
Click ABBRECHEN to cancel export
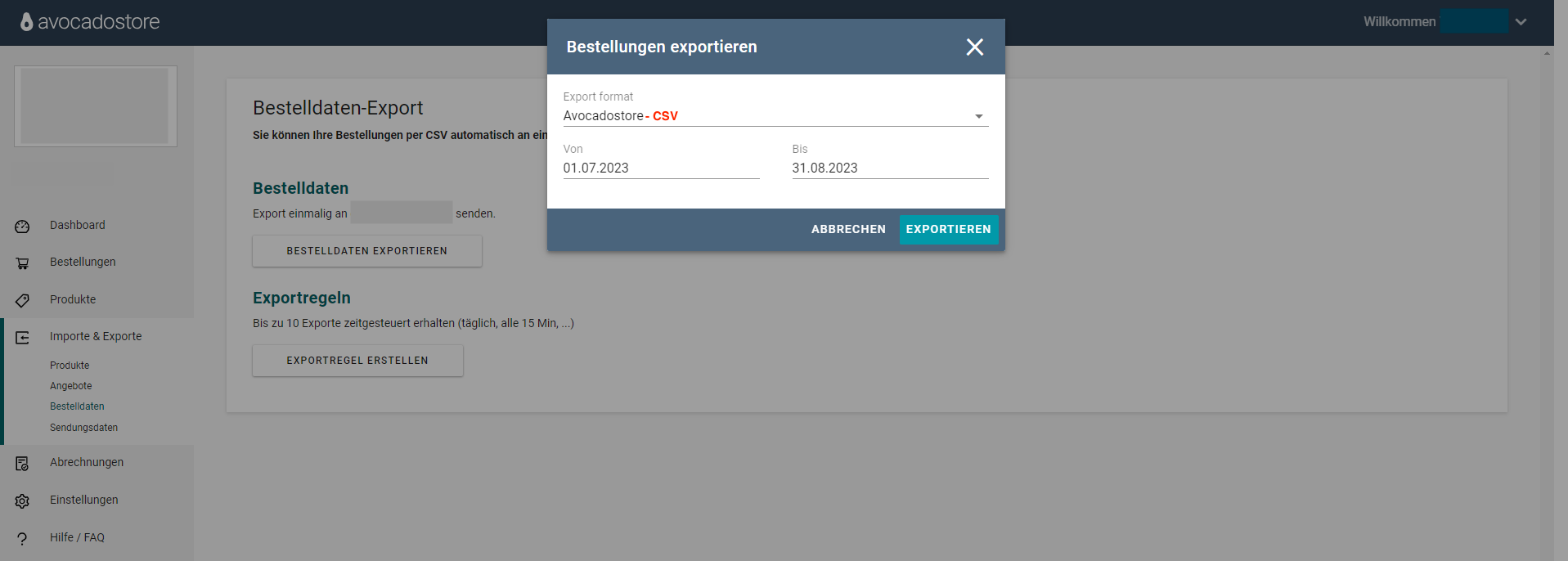pyautogui.click(x=848, y=230)
